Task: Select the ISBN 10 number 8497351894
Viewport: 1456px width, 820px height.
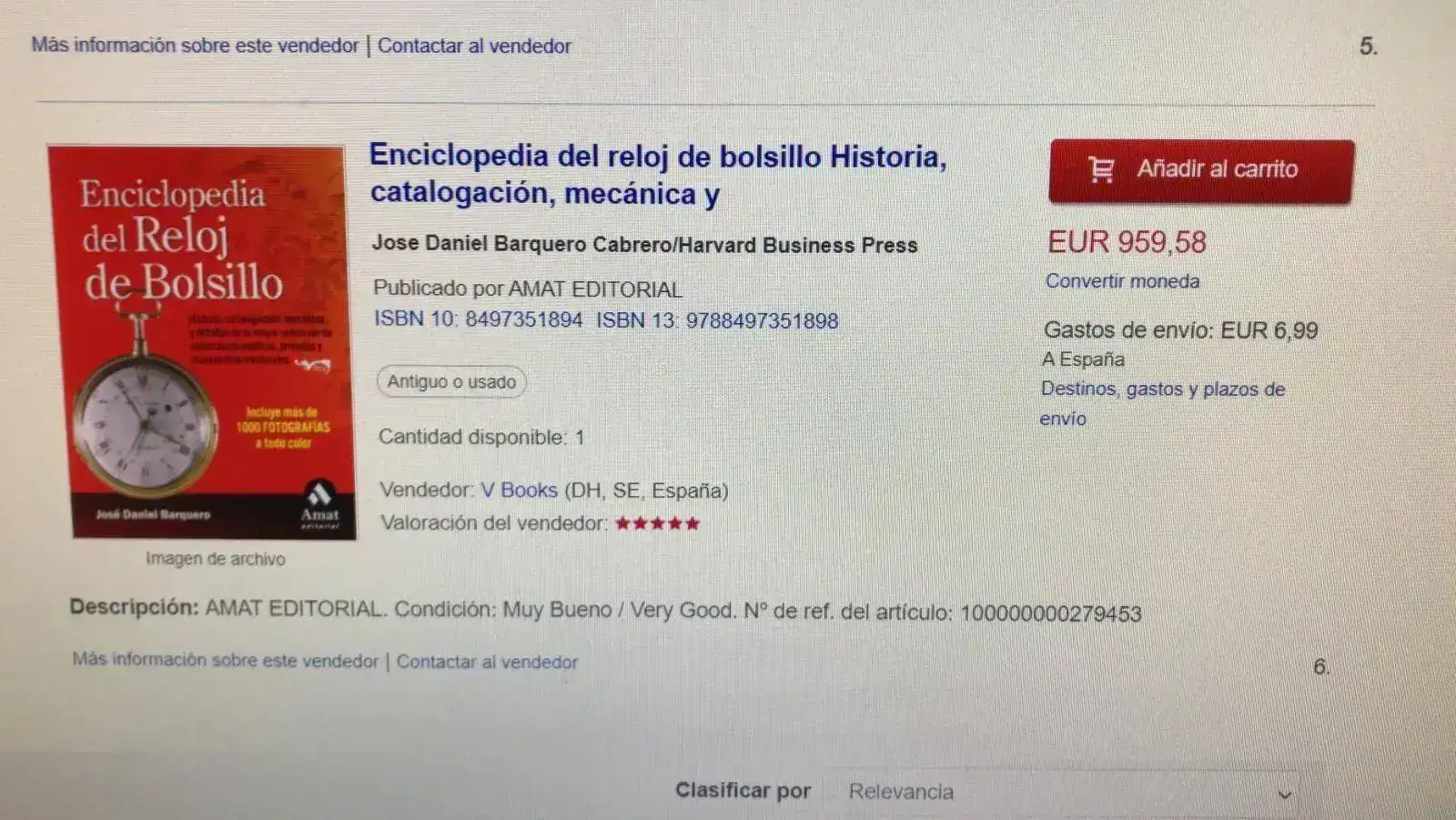Action: 523,319
